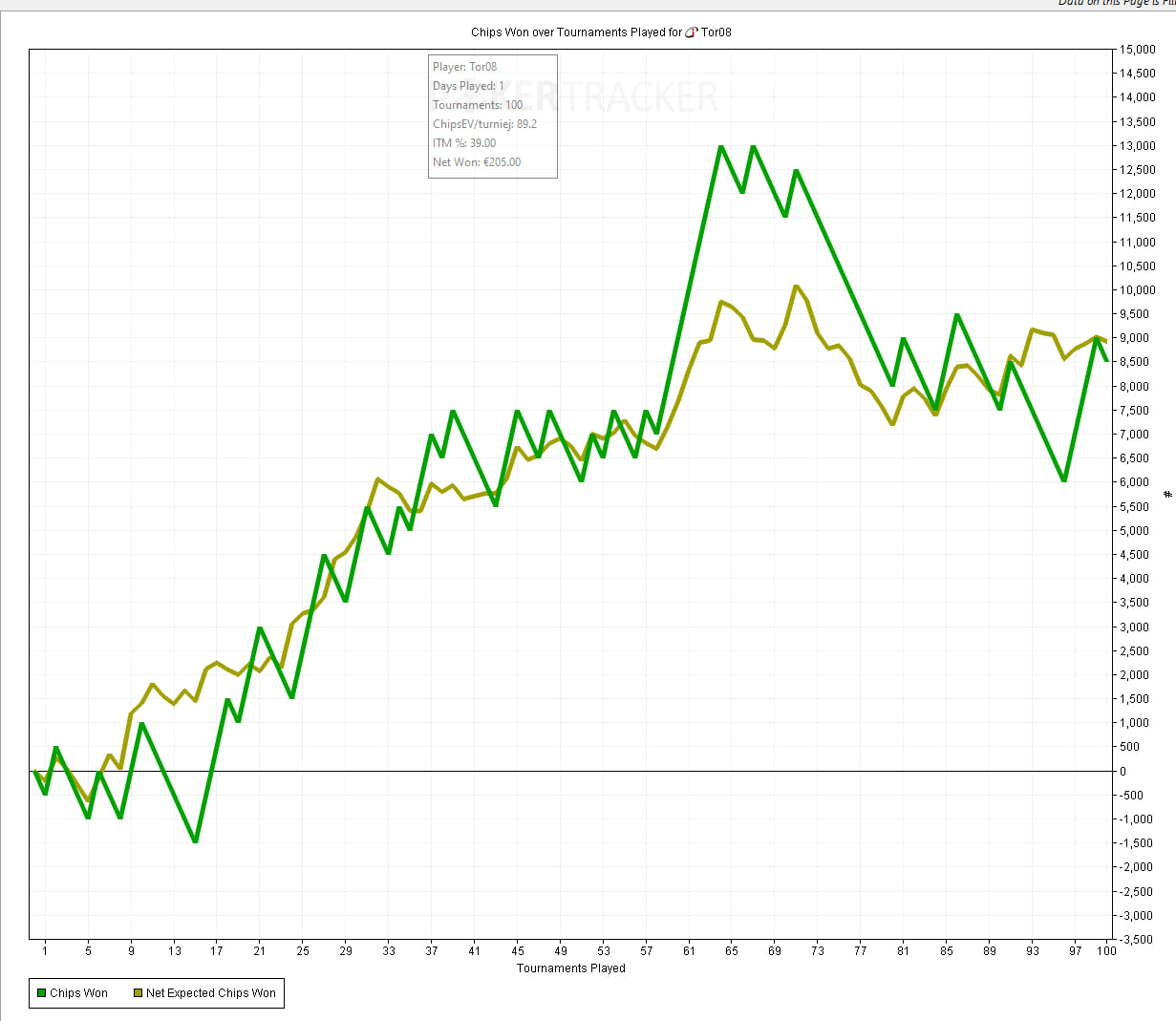This screenshot has width=1176, height=1021.
Task: Click the x-axis tick labeled 1
Action: 45,950
